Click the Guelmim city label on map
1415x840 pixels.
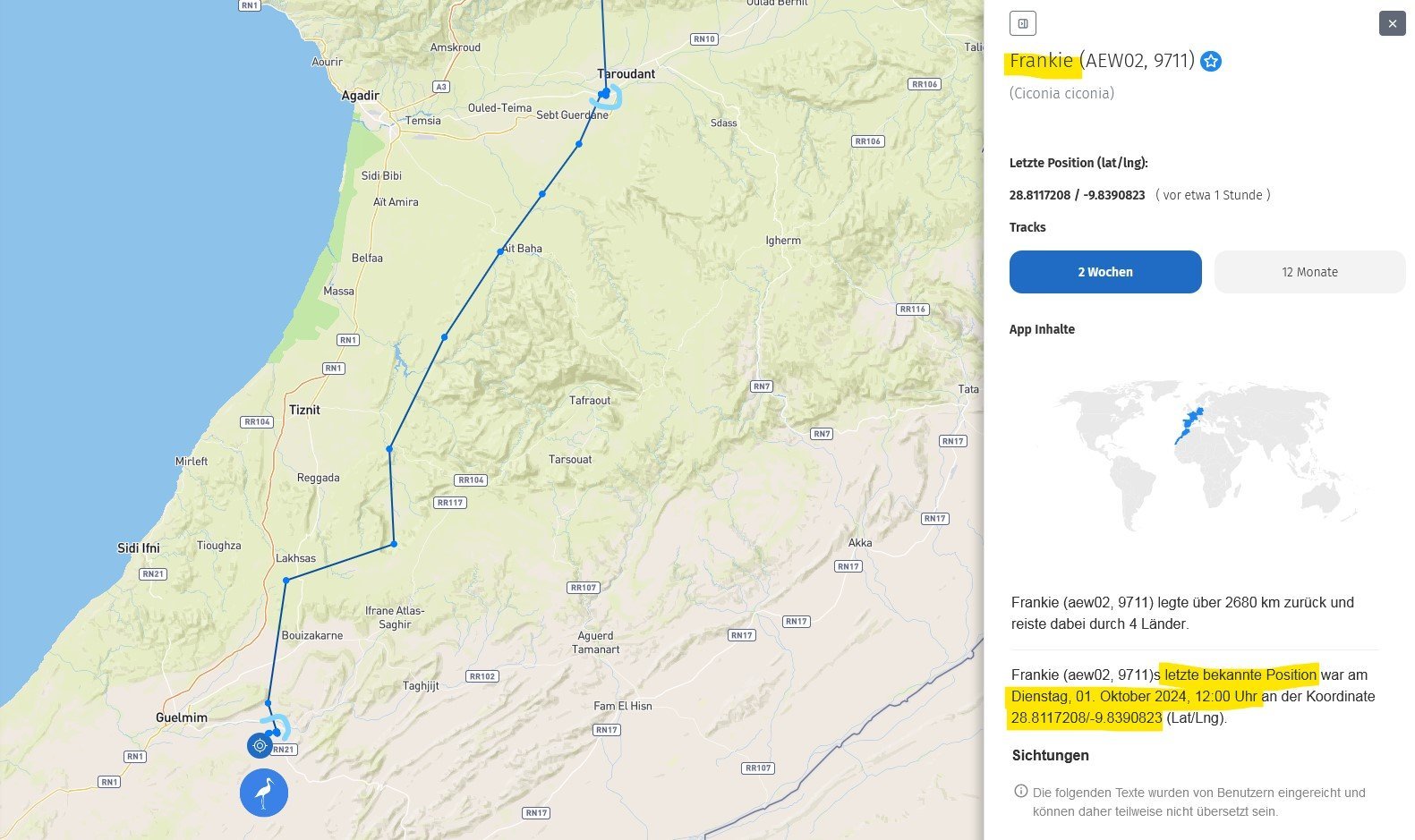pyautogui.click(x=181, y=717)
